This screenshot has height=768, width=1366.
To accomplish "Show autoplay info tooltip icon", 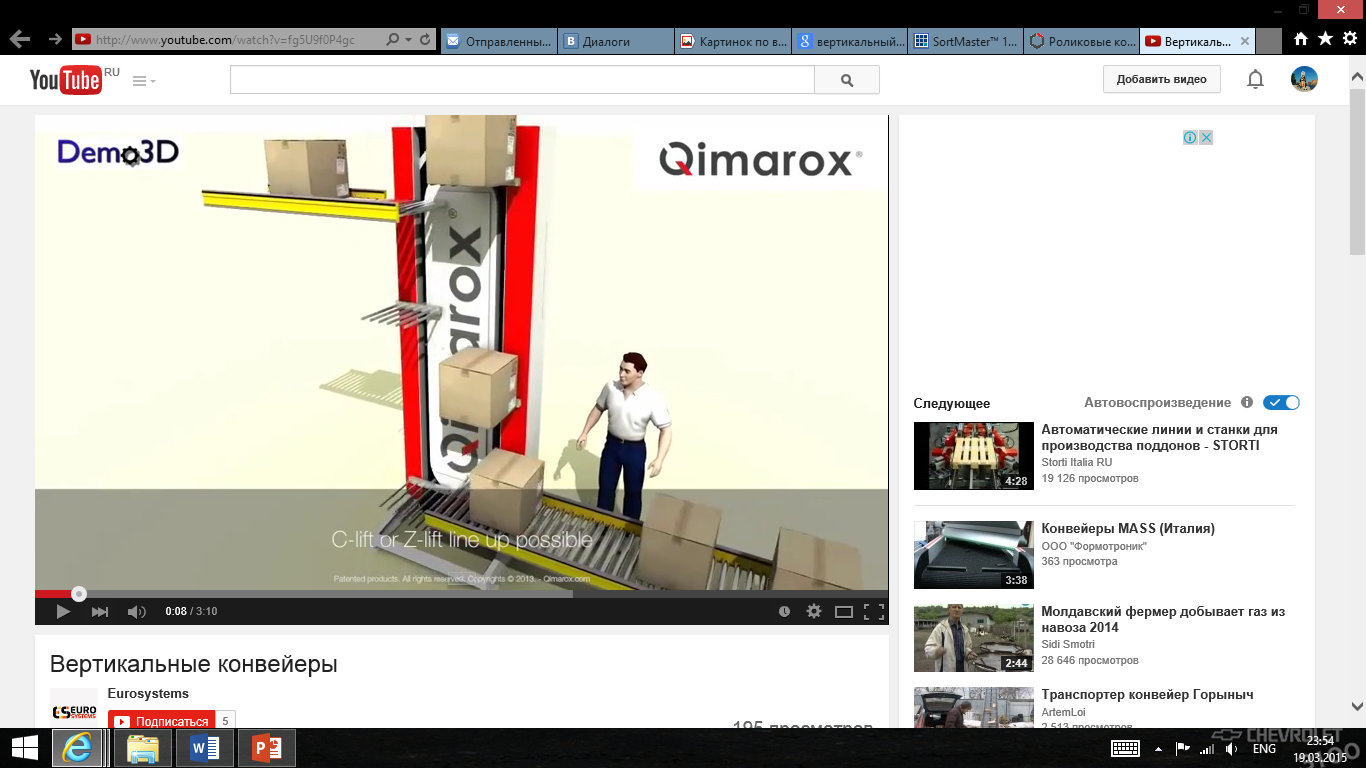I will pos(1247,402).
